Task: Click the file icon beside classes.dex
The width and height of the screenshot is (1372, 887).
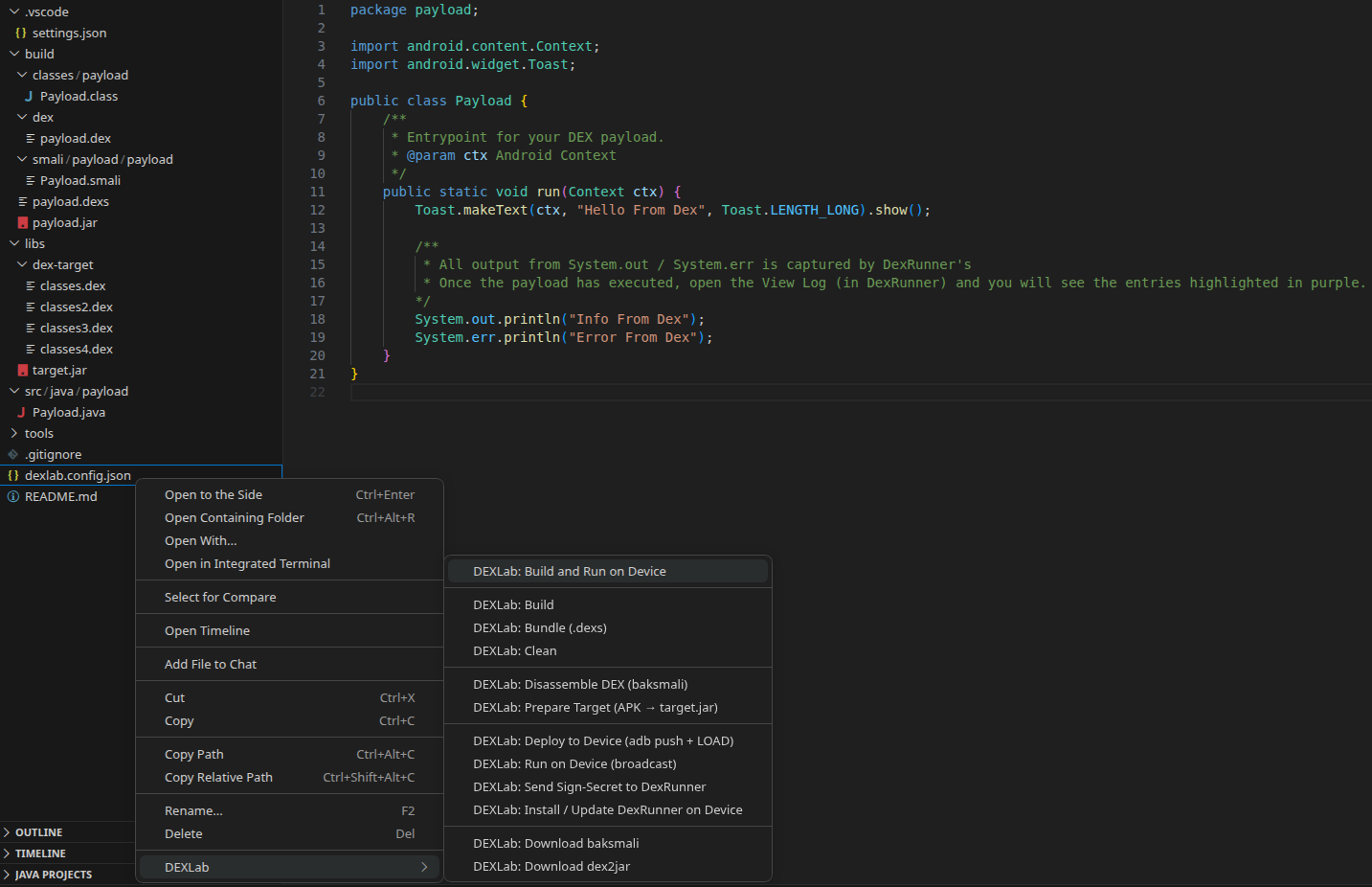Action: pyautogui.click(x=30, y=285)
